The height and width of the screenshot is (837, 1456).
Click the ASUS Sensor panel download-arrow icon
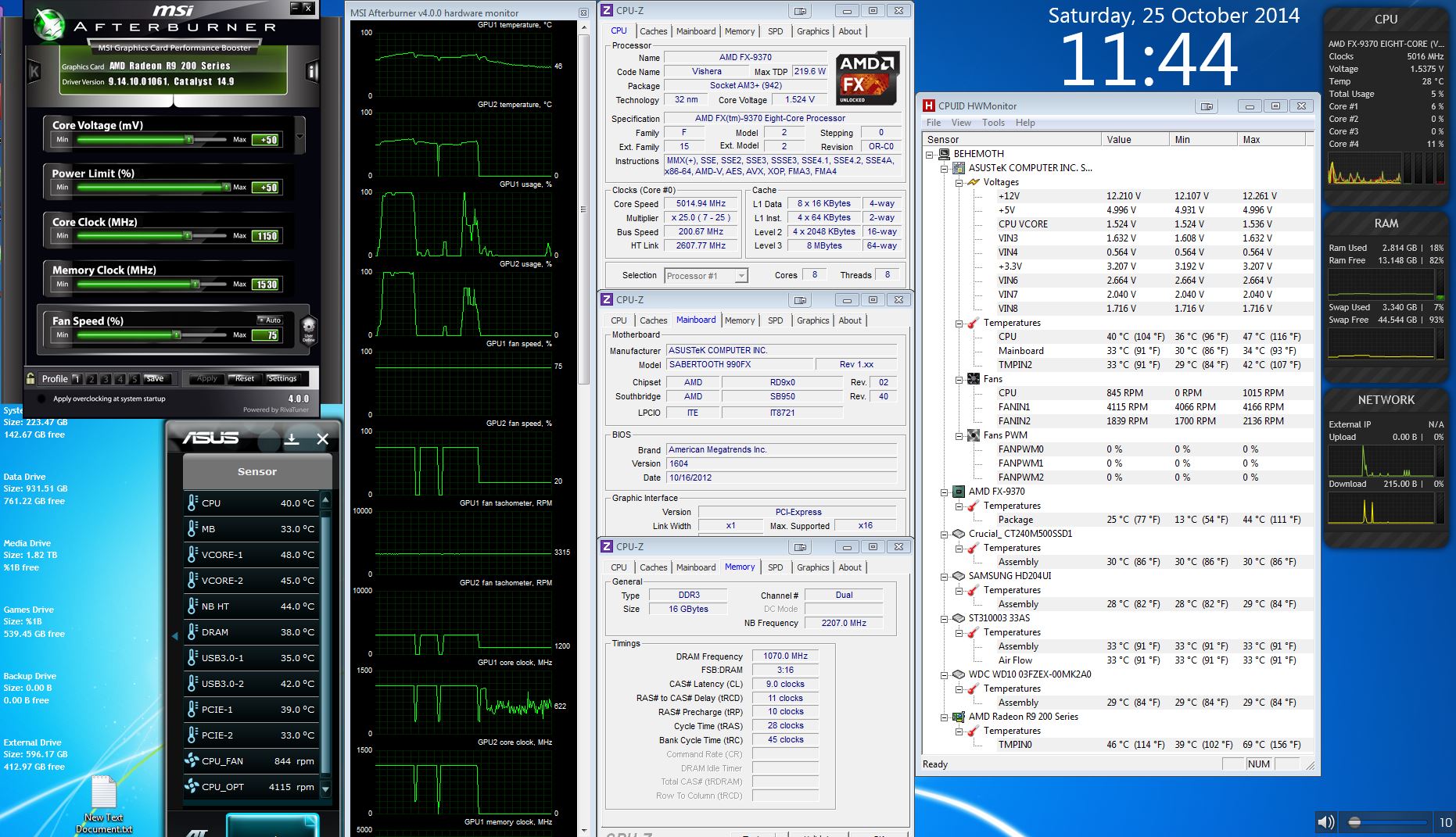292,438
